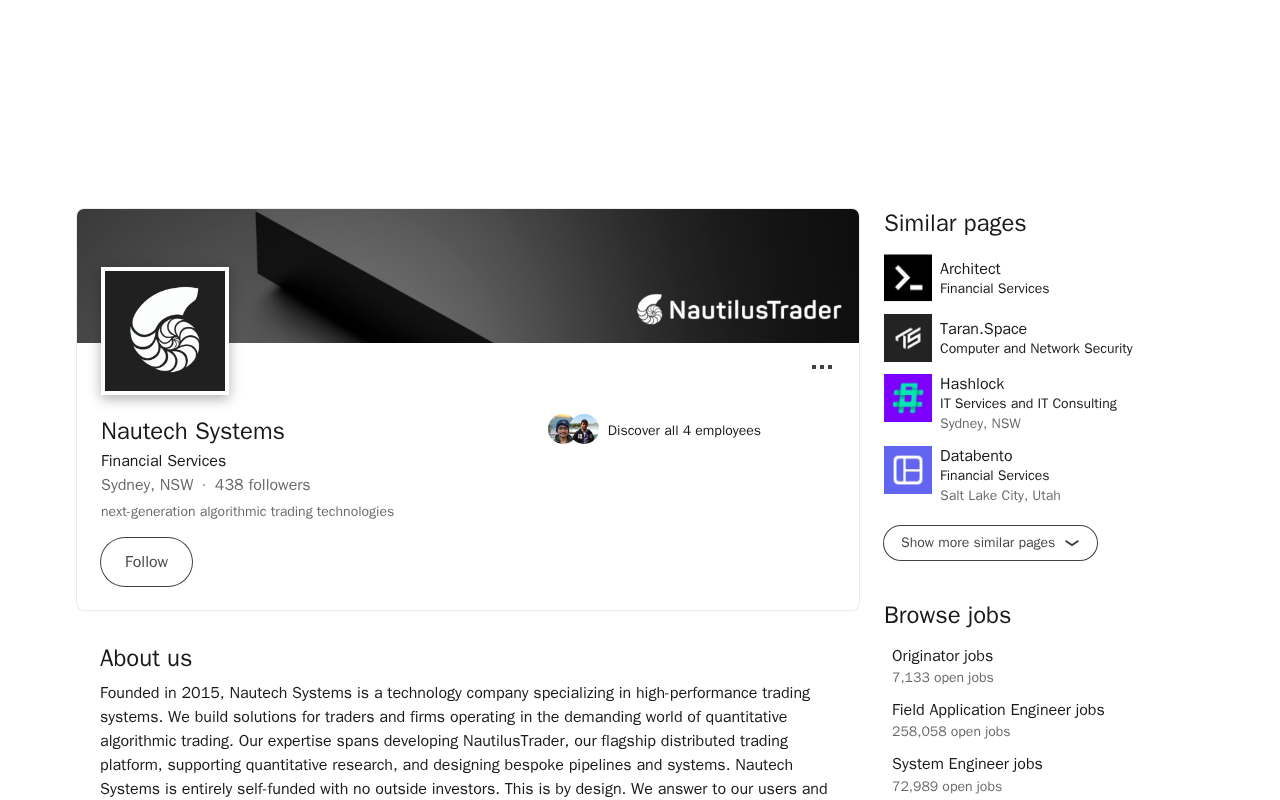
Task: Click the '438 followers' text
Action: [x=262, y=485]
